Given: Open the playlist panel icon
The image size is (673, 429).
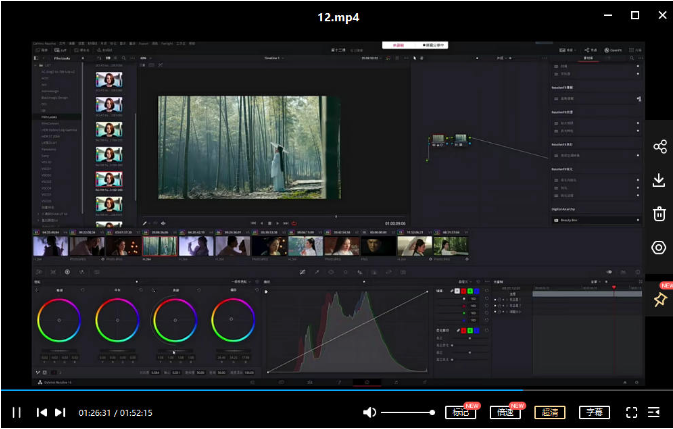Looking at the screenshot, I should coord(654,413).
